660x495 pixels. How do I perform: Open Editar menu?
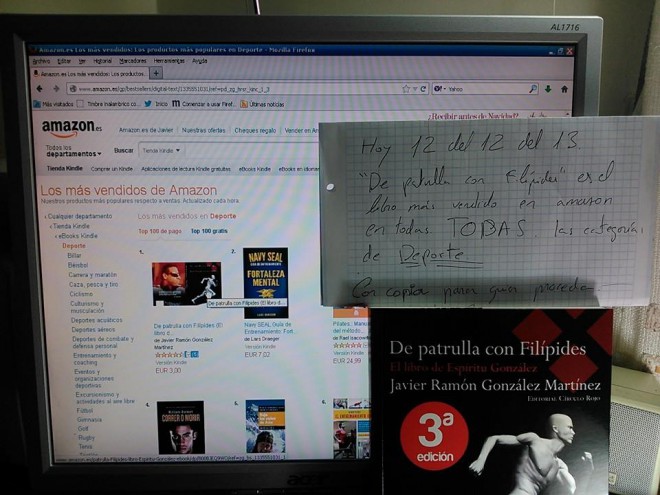click(x=64, y=61)
